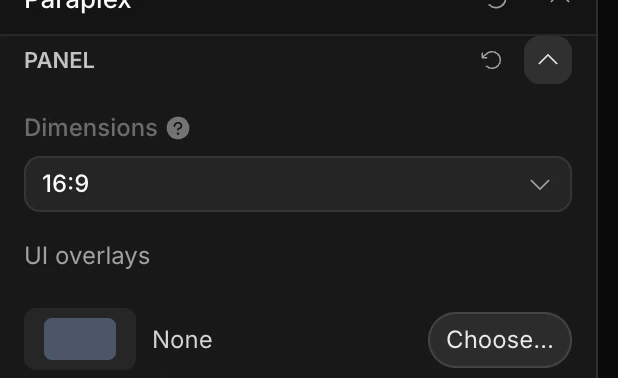618x378 pixels.
Task: Open the Dimensions help question-mark icon
Action: [x=178, y=128]
